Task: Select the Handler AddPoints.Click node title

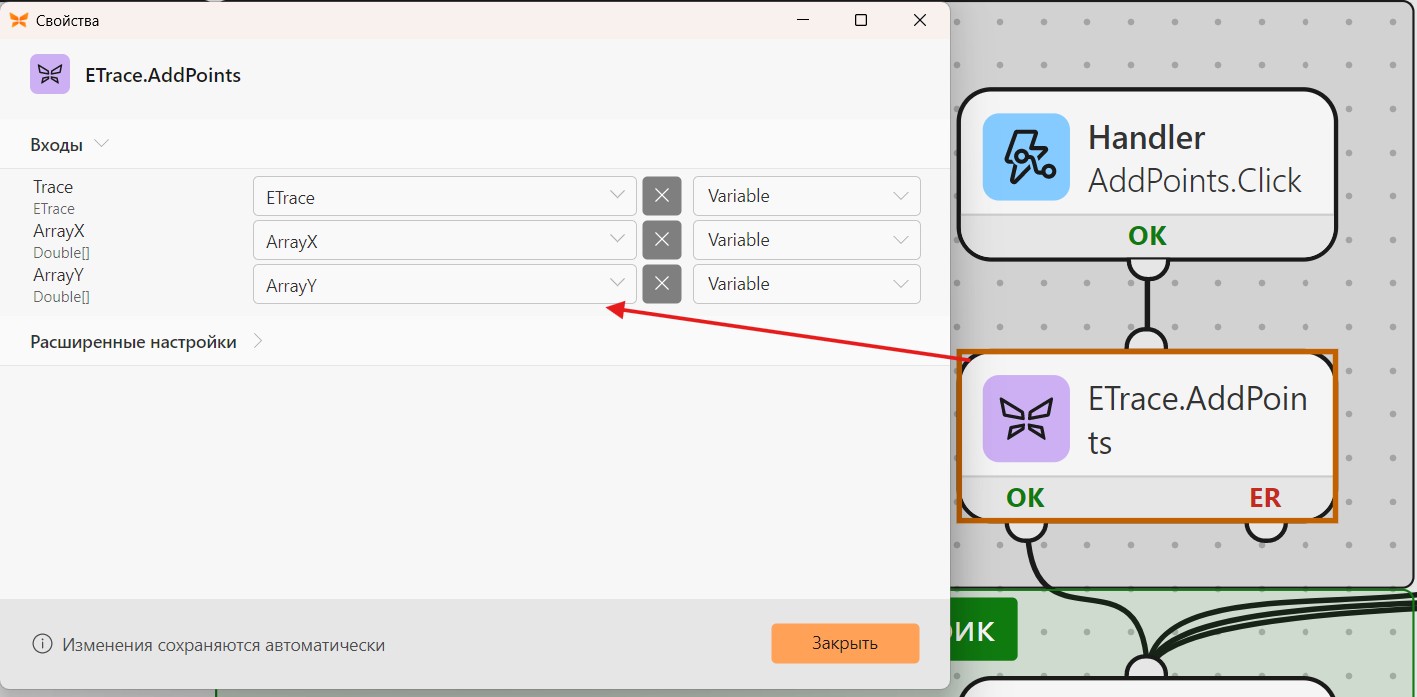Action: [1195, 158]
